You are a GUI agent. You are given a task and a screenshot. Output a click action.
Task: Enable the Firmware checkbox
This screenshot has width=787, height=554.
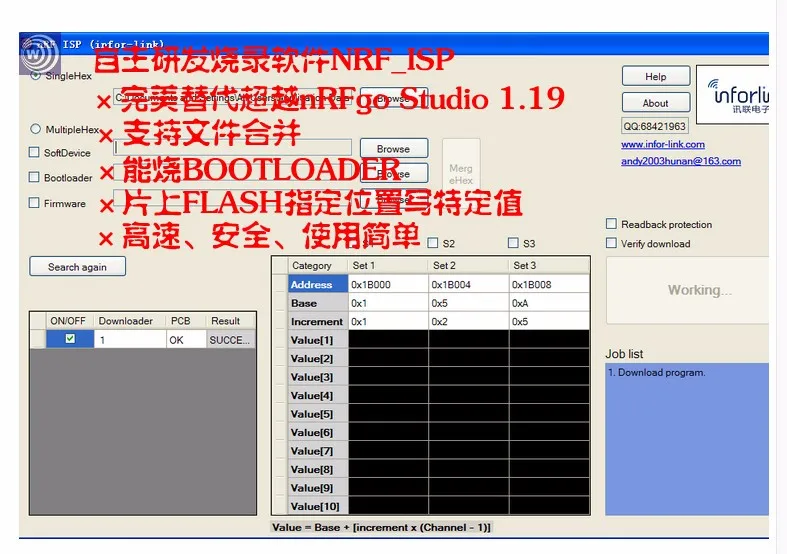coord(34,203)
